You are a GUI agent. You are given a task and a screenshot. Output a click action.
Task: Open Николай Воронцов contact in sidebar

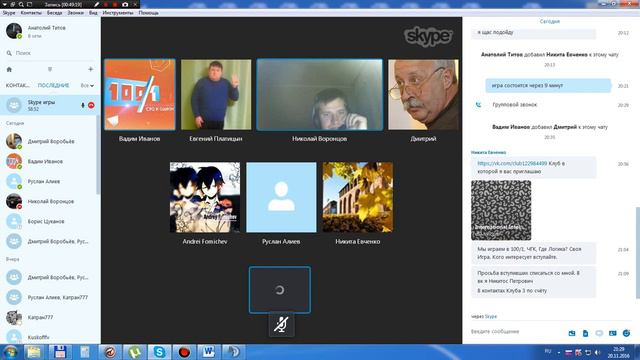click(48, 201)
